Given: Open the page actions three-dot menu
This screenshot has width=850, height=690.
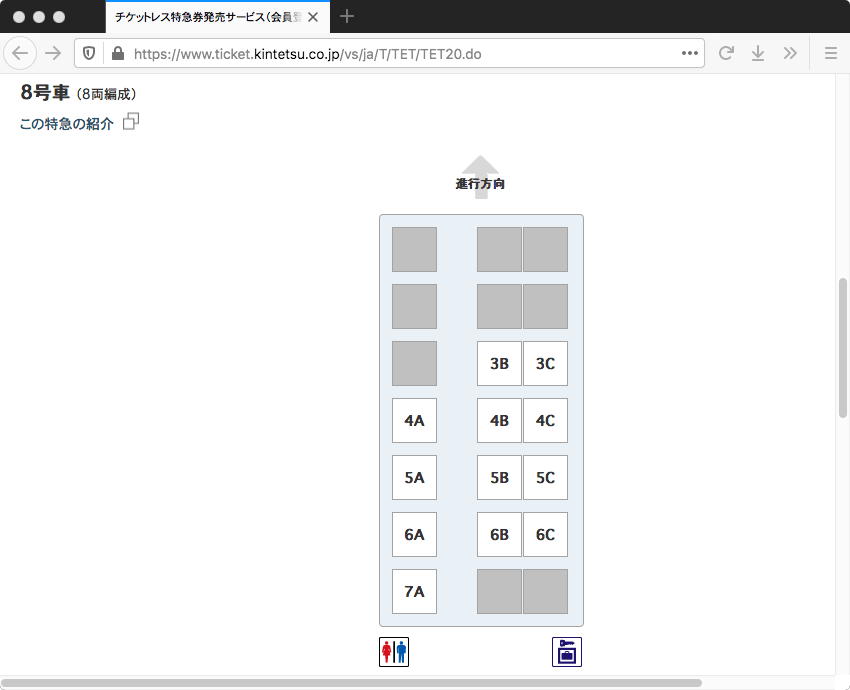Looking at the screenshot, I should tap(690, 53).
